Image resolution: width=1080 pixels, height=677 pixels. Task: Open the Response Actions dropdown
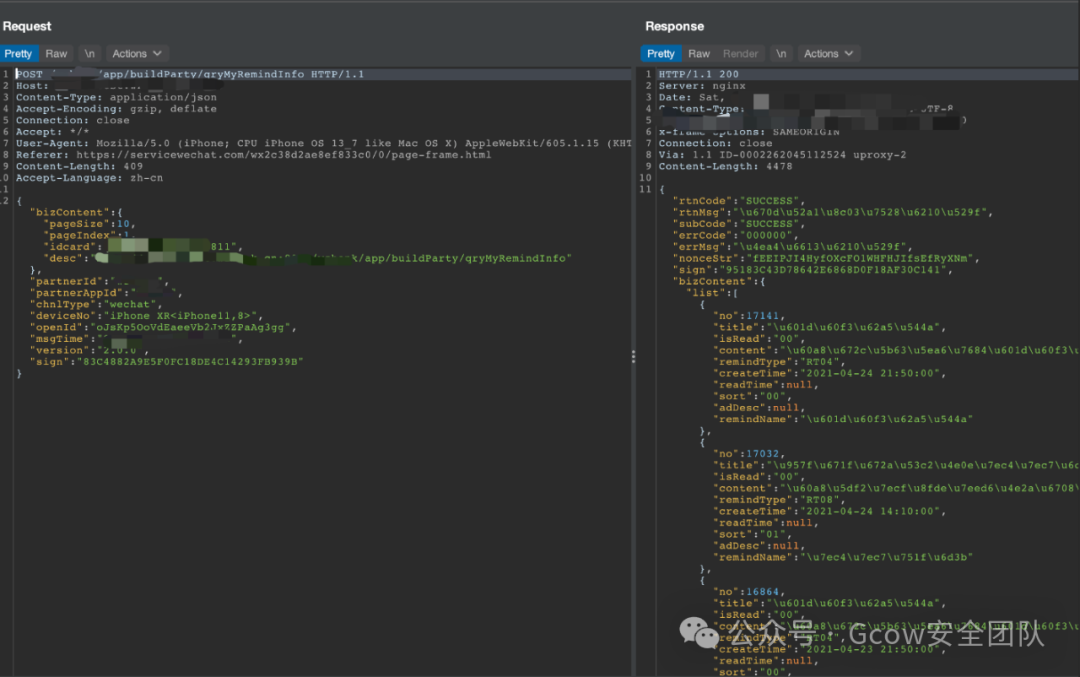pyautogui.click(x=829, y=54)
